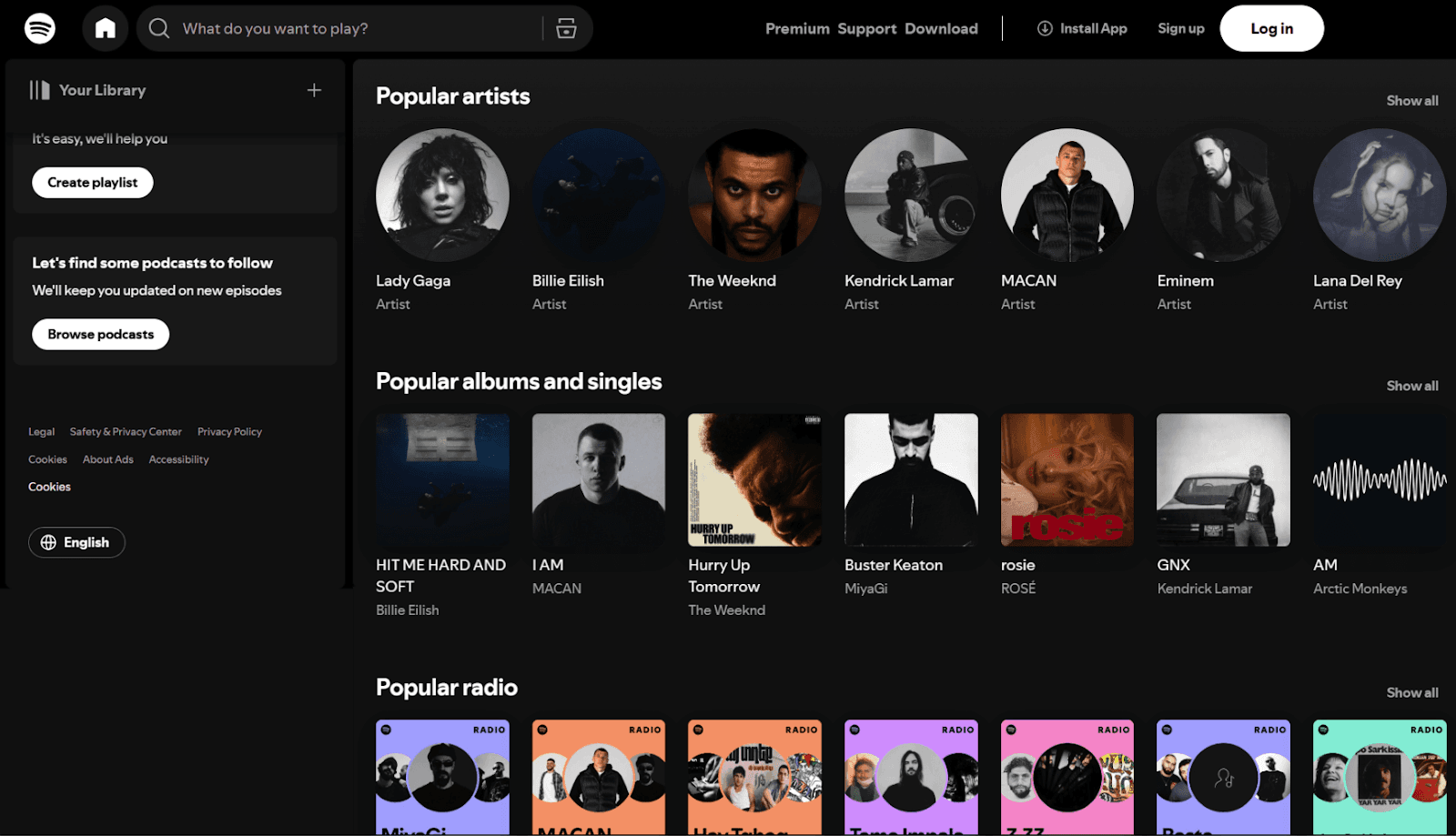Image resolution: width=1456 pixels, height=836 pixels.
Task: Open the Buster Keaton album cover
Action: pos(911,480)
